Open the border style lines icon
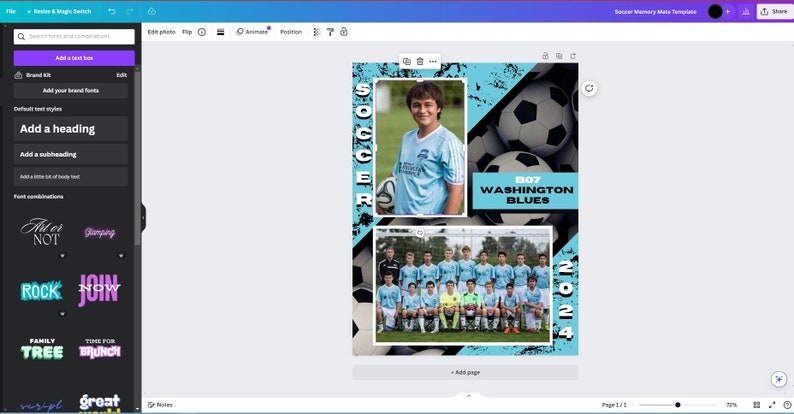The width and height of the screenshot is (794, 414). [x=220, y=32]
